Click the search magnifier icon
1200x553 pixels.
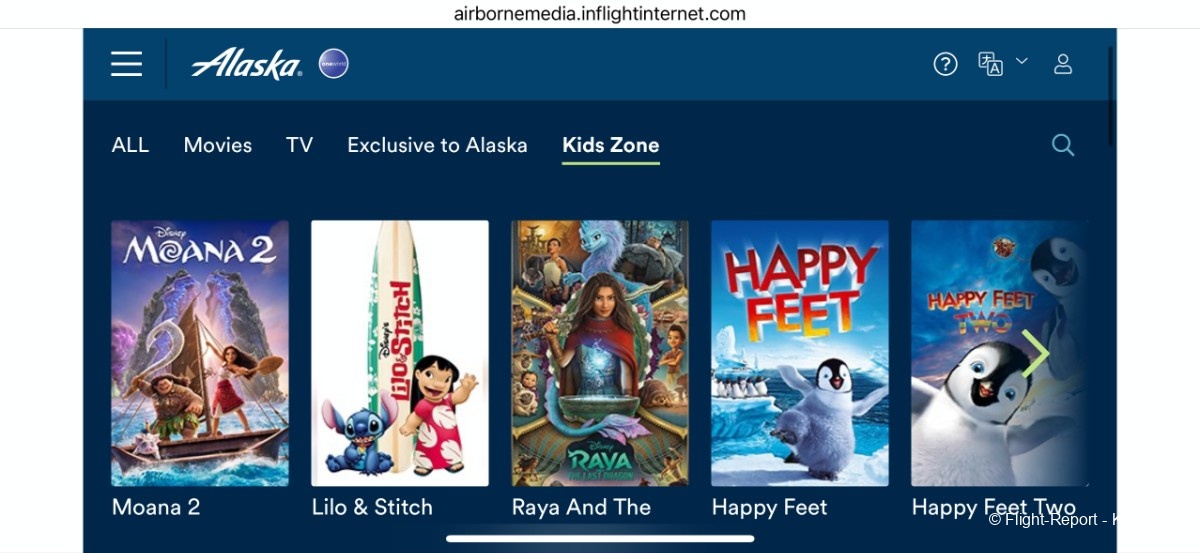click(x=1063, y=145)
